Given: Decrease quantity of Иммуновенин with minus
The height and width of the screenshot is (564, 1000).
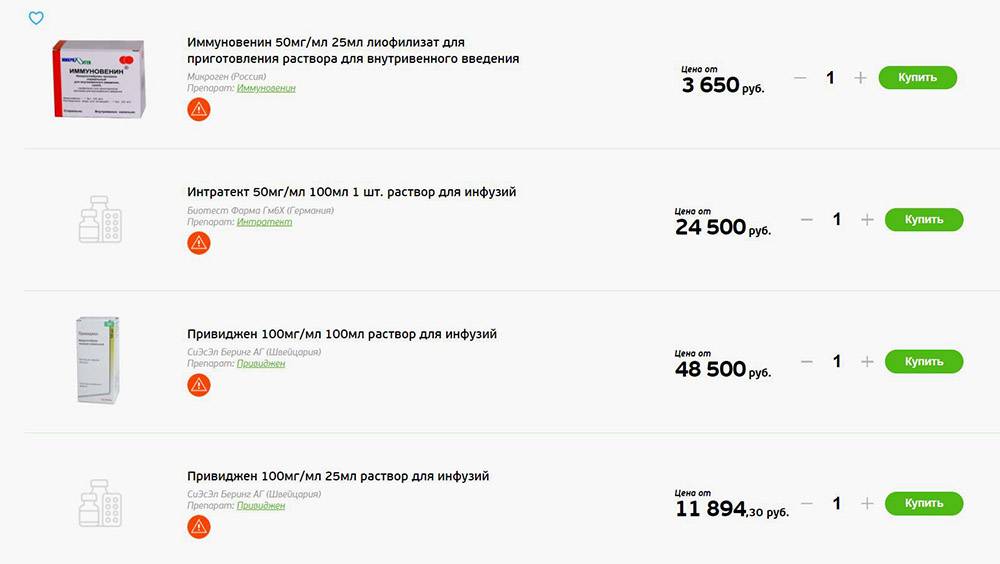Looking at the screenshot, I should coord(800,78).
